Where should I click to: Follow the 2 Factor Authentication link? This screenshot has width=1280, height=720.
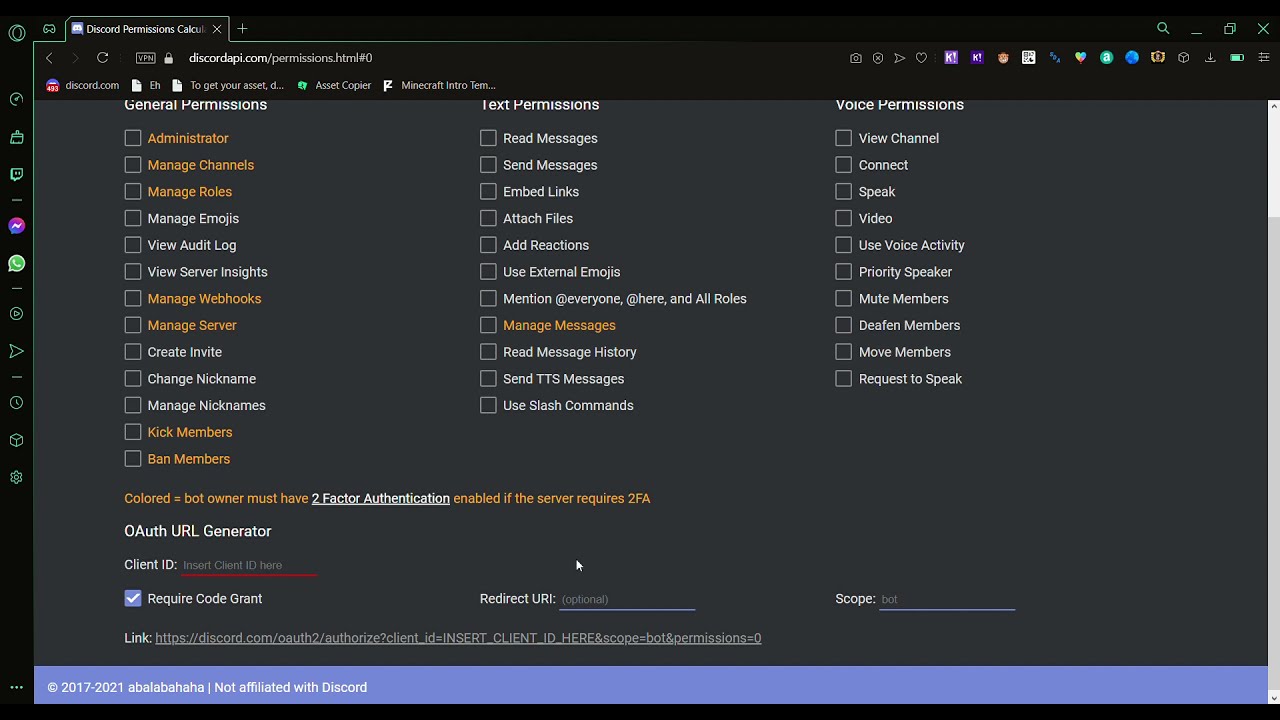tap(381, 498)
